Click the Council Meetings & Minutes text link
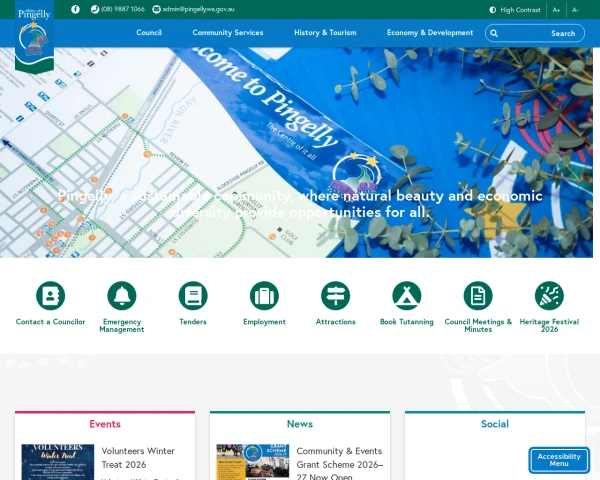Viewport: 600px width, 480px height. pyautogui.click(x=478, y=325)
